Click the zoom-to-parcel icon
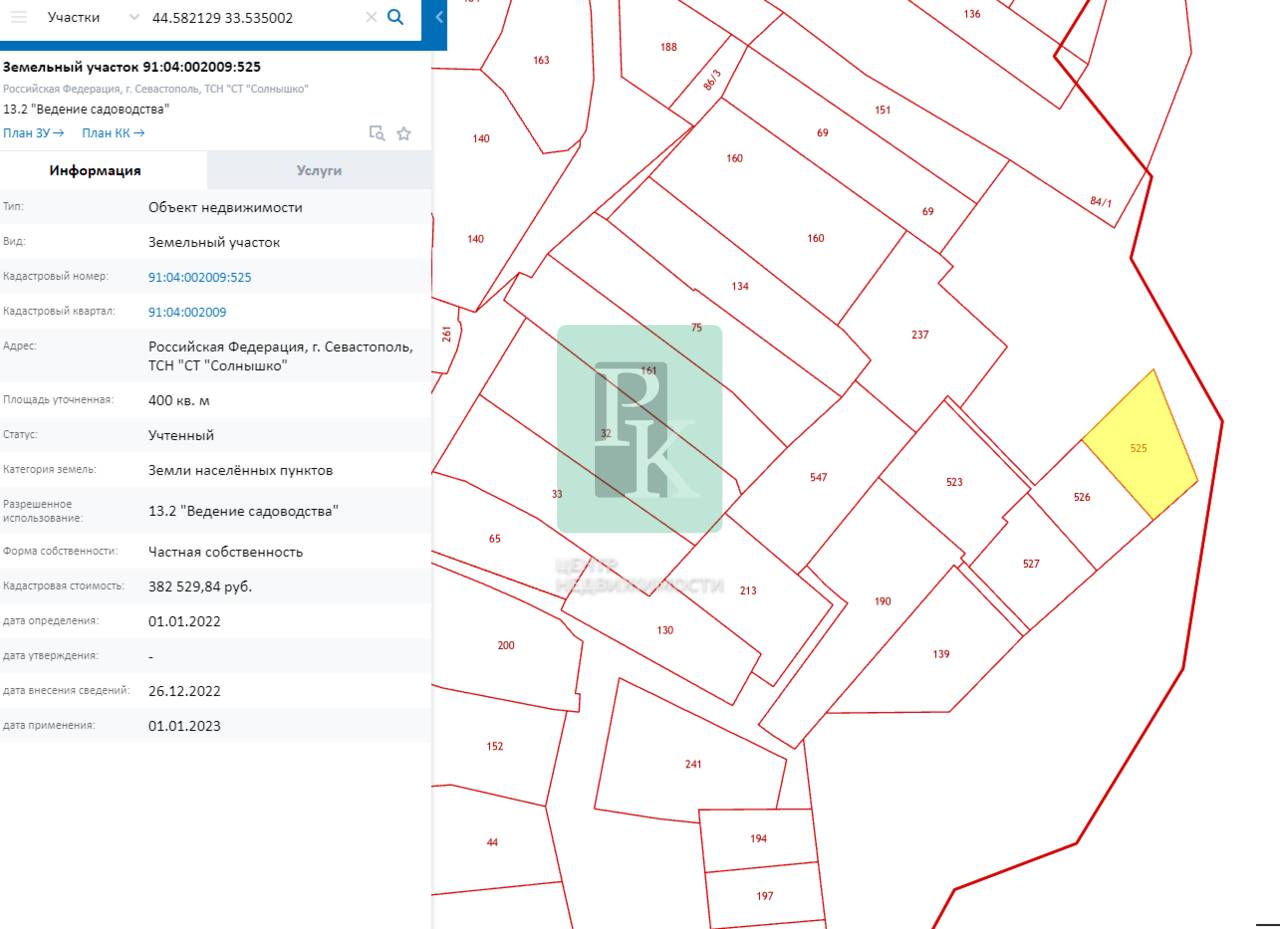The width and height of the screenshot is (1280, 929). 377,133
